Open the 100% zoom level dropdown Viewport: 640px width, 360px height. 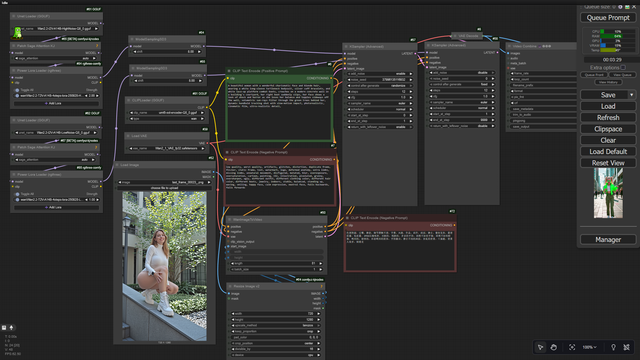589,347
